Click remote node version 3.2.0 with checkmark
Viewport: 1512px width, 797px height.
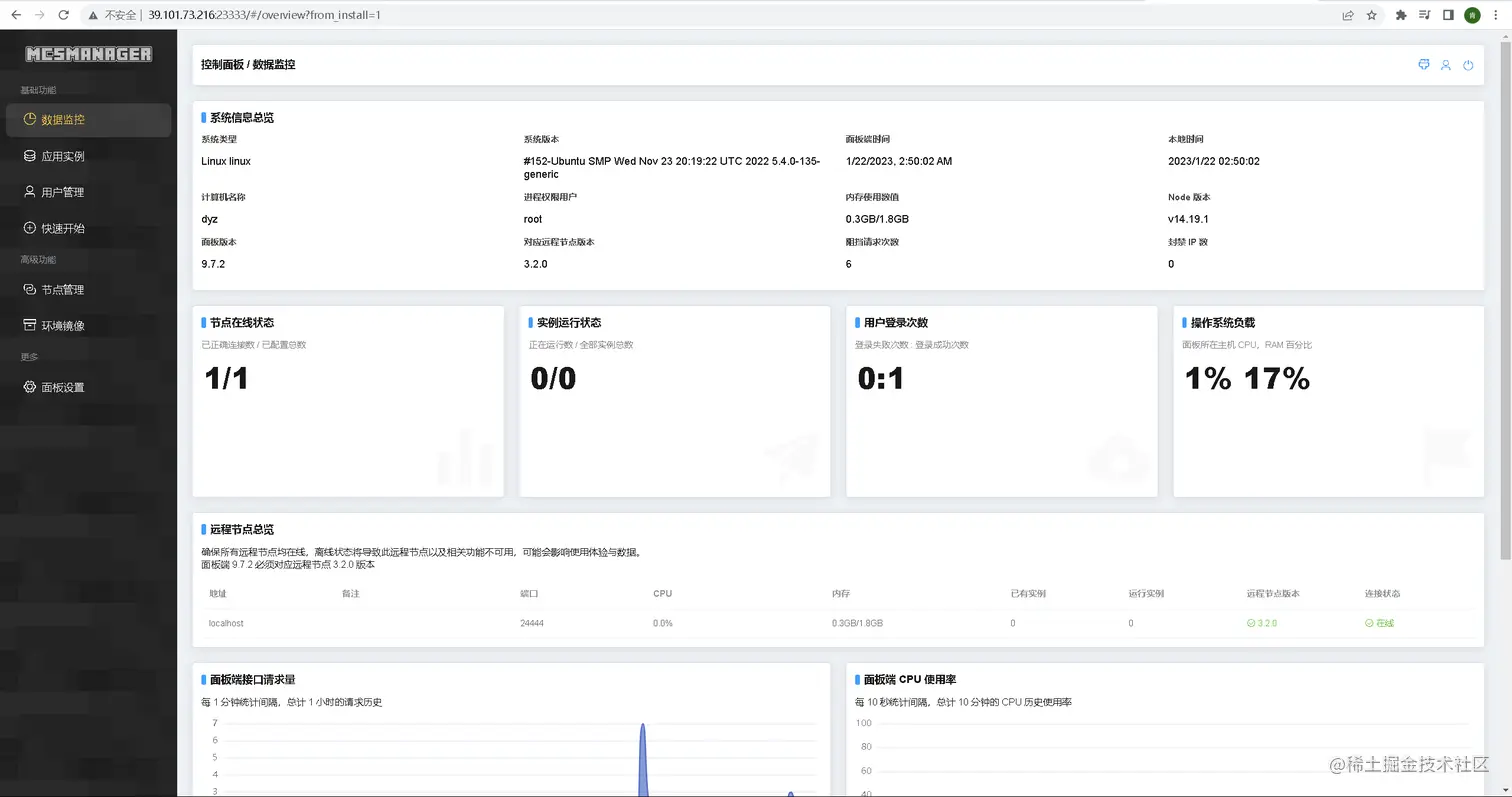point(1262,623)
